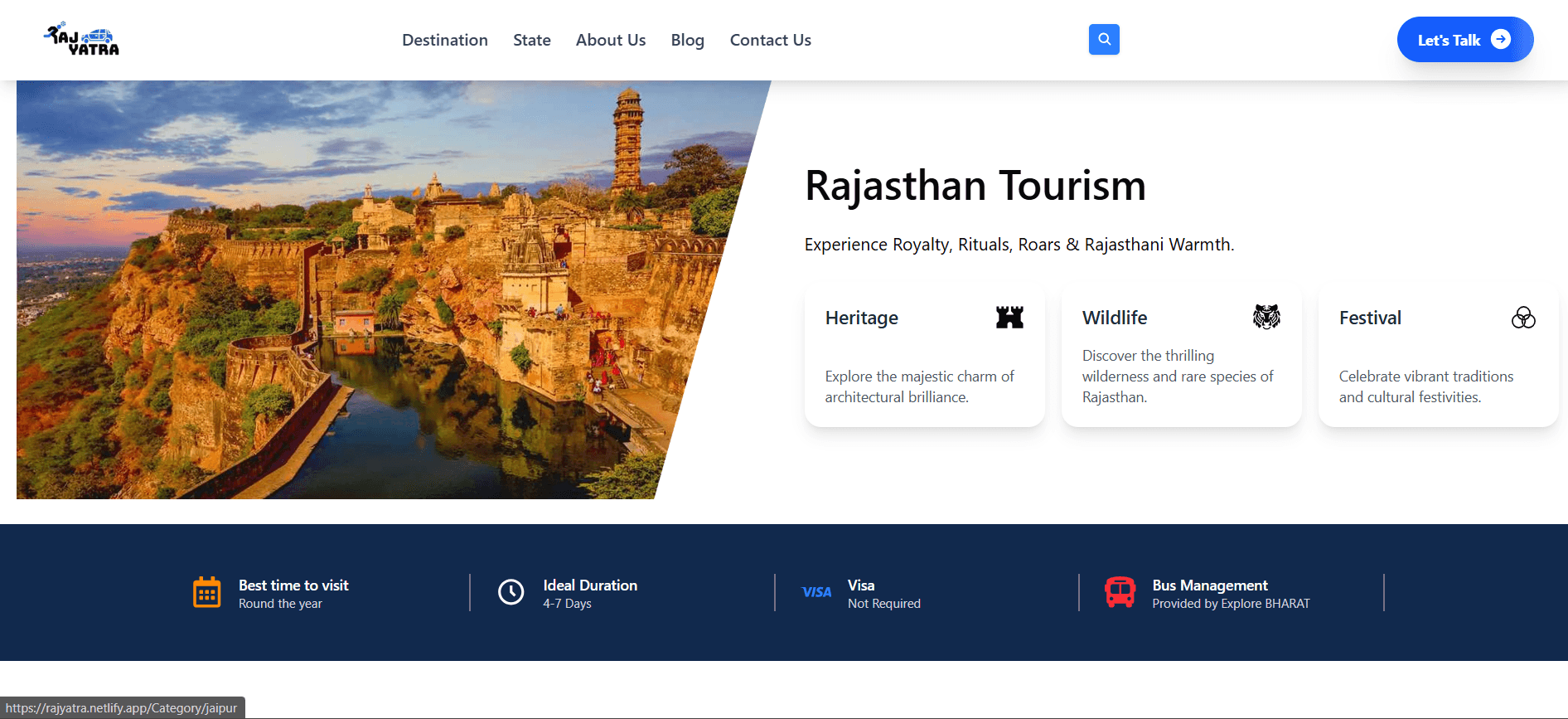Viewport: 1568px width, 719px height.
Task: Open the Destination menu
Action: pyautogui.click(x=444, y=40)
